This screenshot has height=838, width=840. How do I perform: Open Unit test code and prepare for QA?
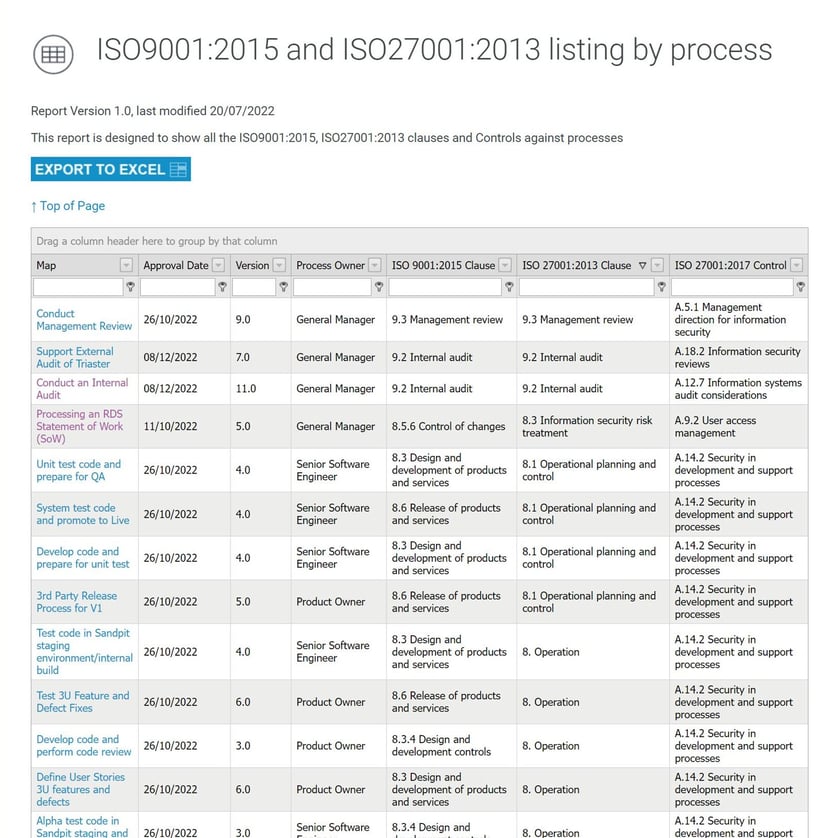click(79, 470)
